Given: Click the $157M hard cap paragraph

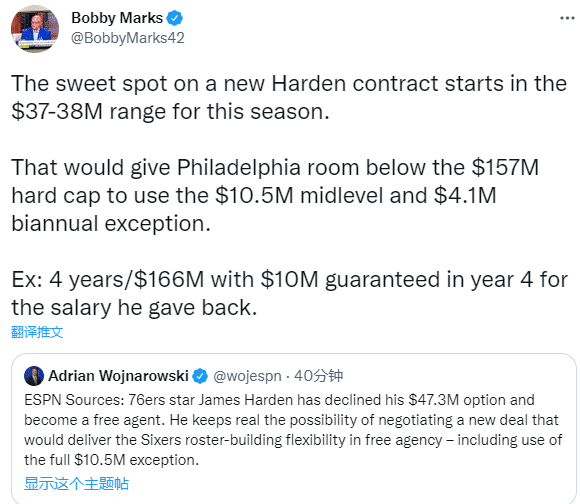Looking at the screenshot, I should point(275,195).
